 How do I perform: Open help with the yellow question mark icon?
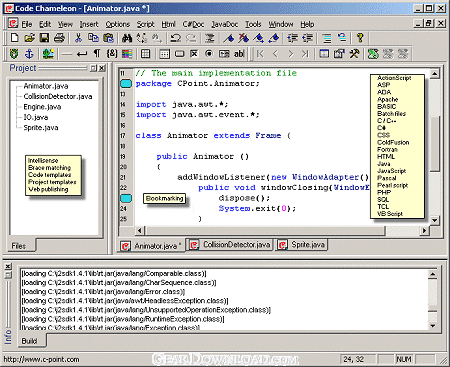[x=360, y=38]
